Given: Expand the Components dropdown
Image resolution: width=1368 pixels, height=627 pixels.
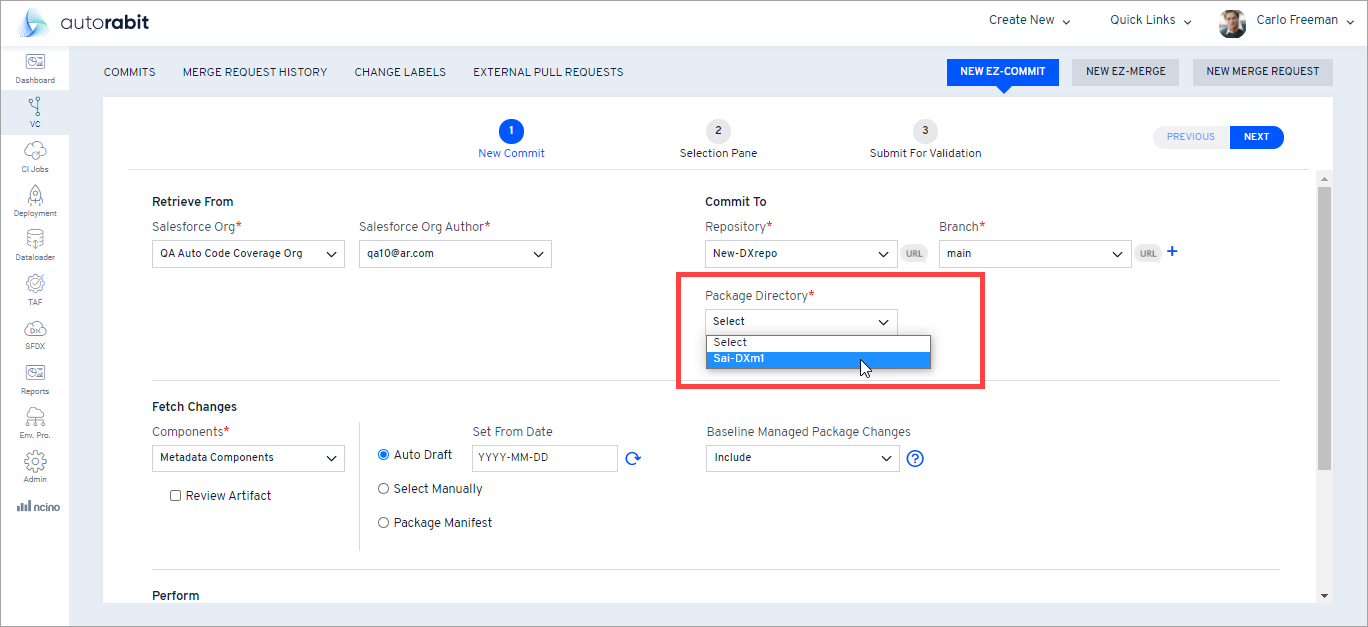Looking at the screenshot, I should [x=247, y=457].
